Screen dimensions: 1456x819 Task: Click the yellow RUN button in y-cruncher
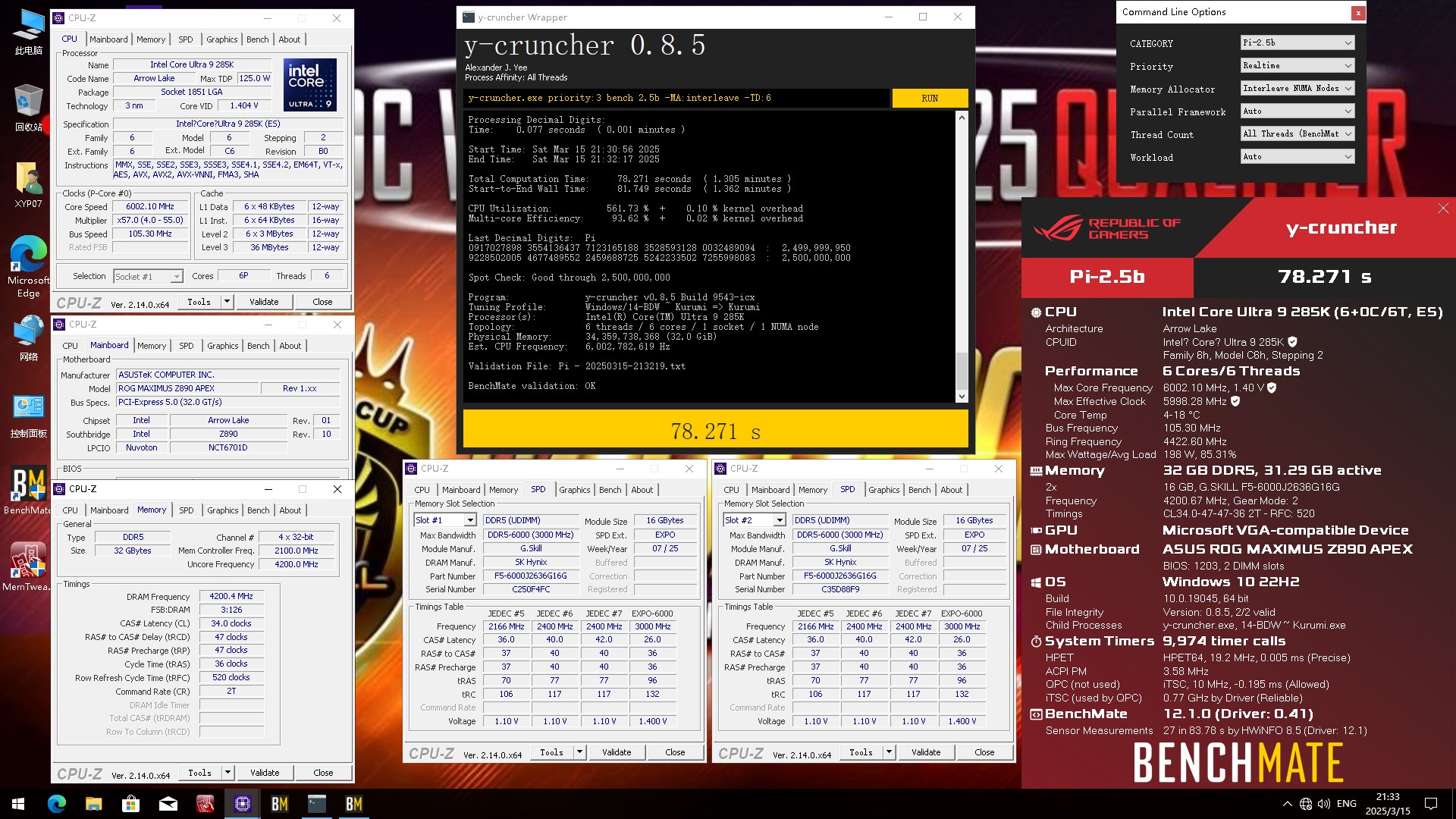[930, 98]
